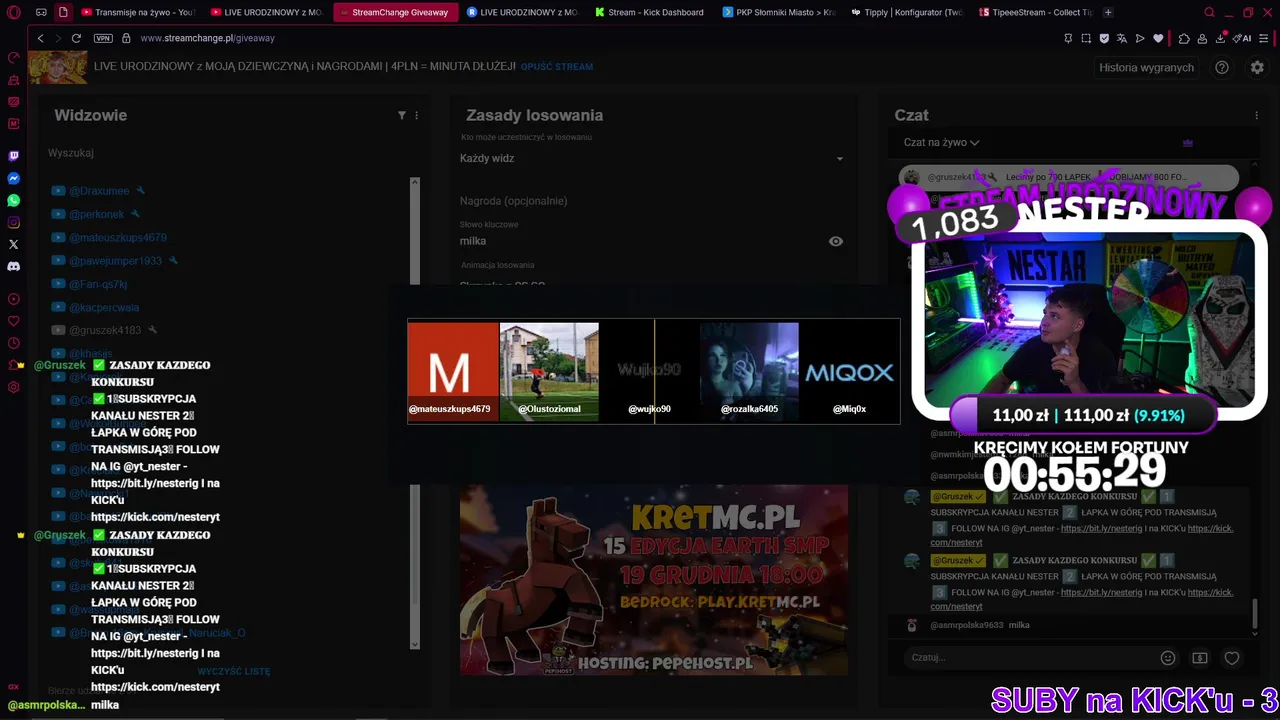This screenshot has height=720, width=1280.
Task: Open translate icon in browser toolbar
Action: (1122, 38)
